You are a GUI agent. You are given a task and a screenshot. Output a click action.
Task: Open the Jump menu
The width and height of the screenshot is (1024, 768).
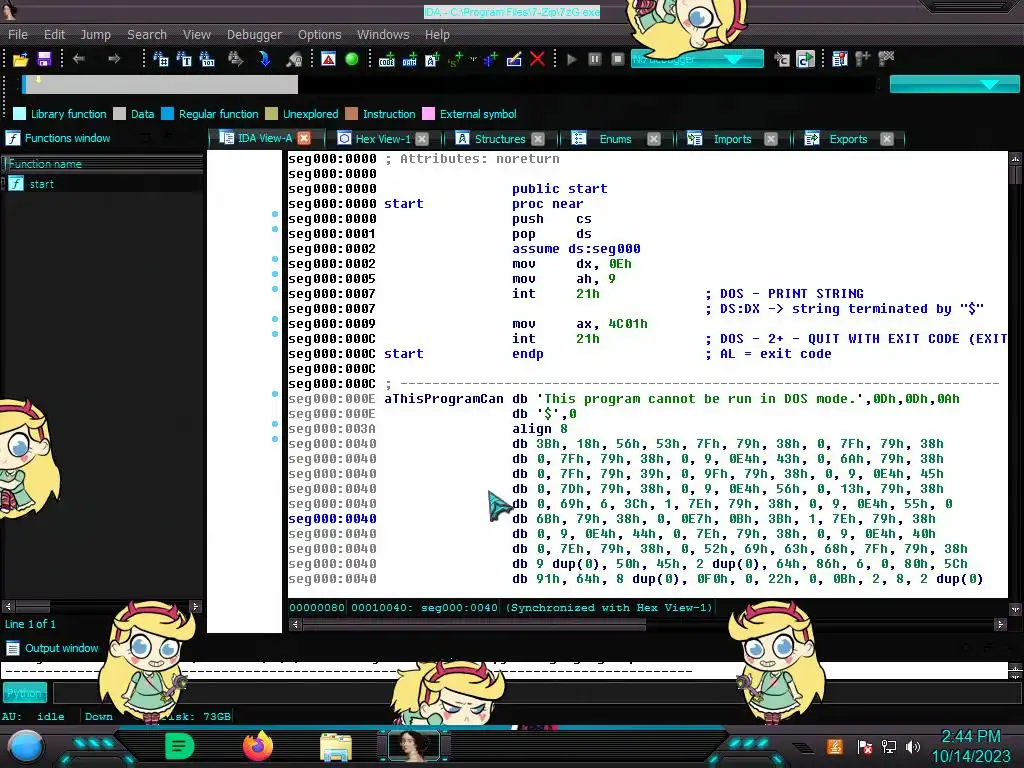click(x=95, y=35)
